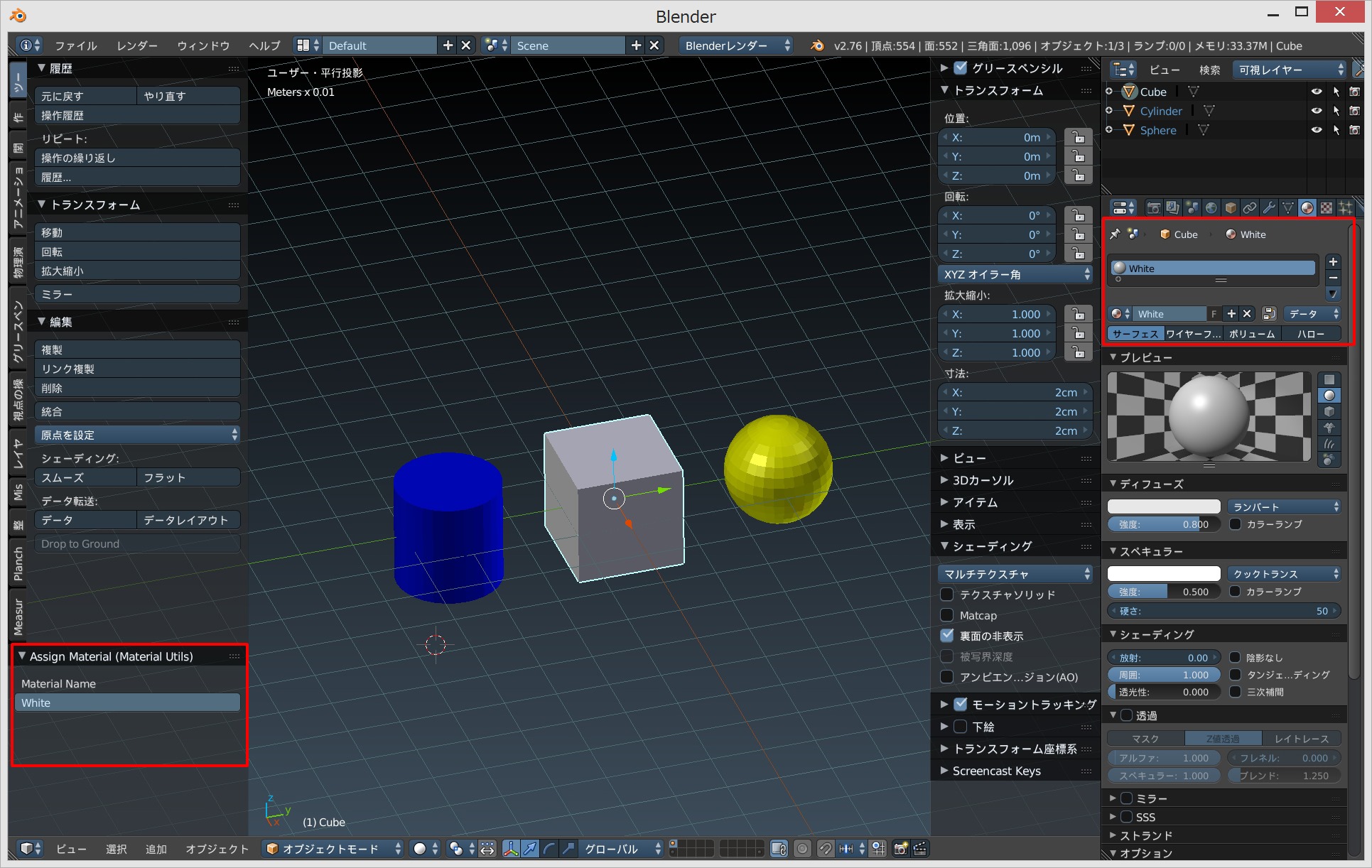Open the ウィンドウ menu

coord(203,45)
